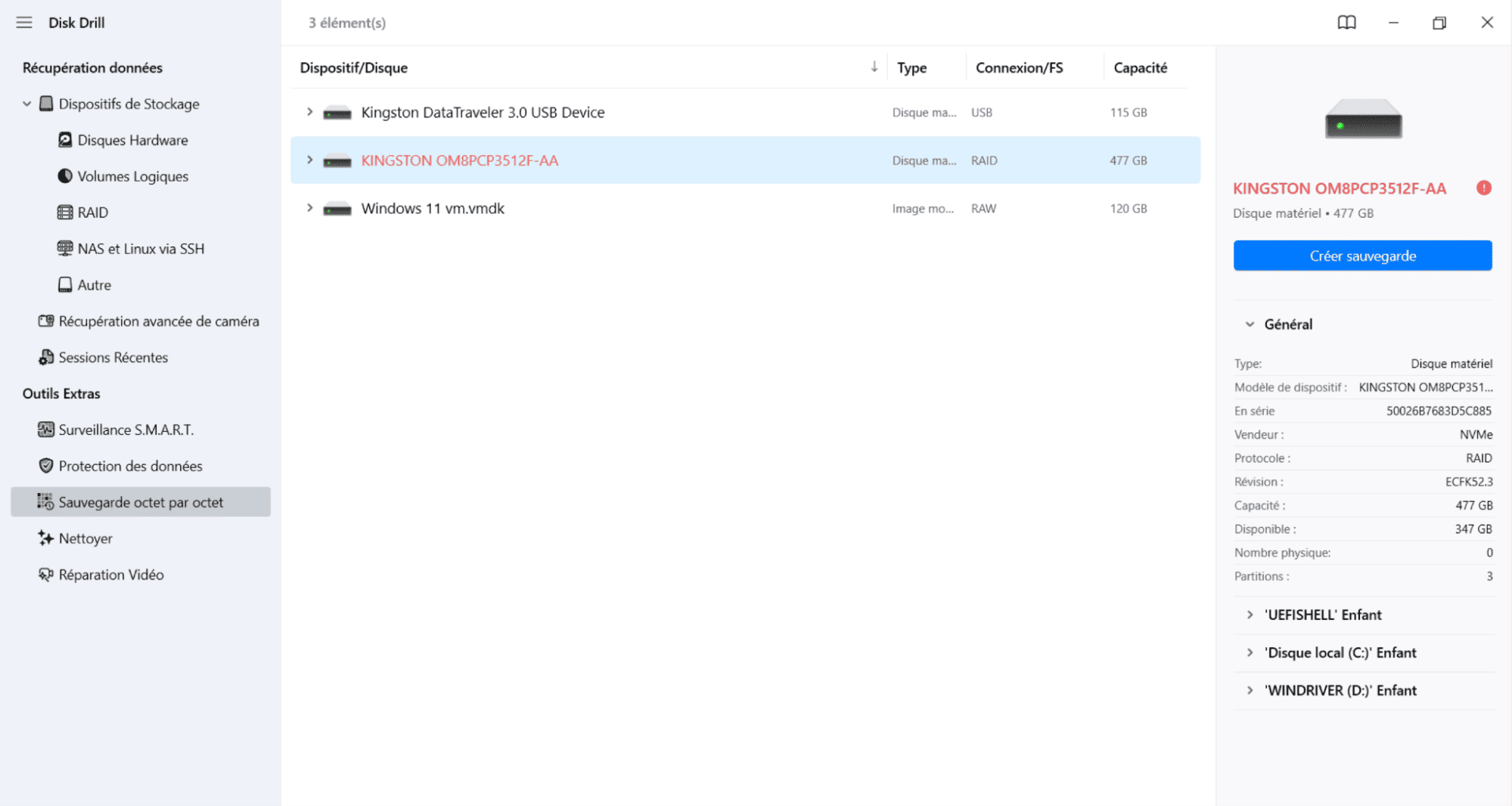Click the Réparation Vidéo icon

point(46,575)
